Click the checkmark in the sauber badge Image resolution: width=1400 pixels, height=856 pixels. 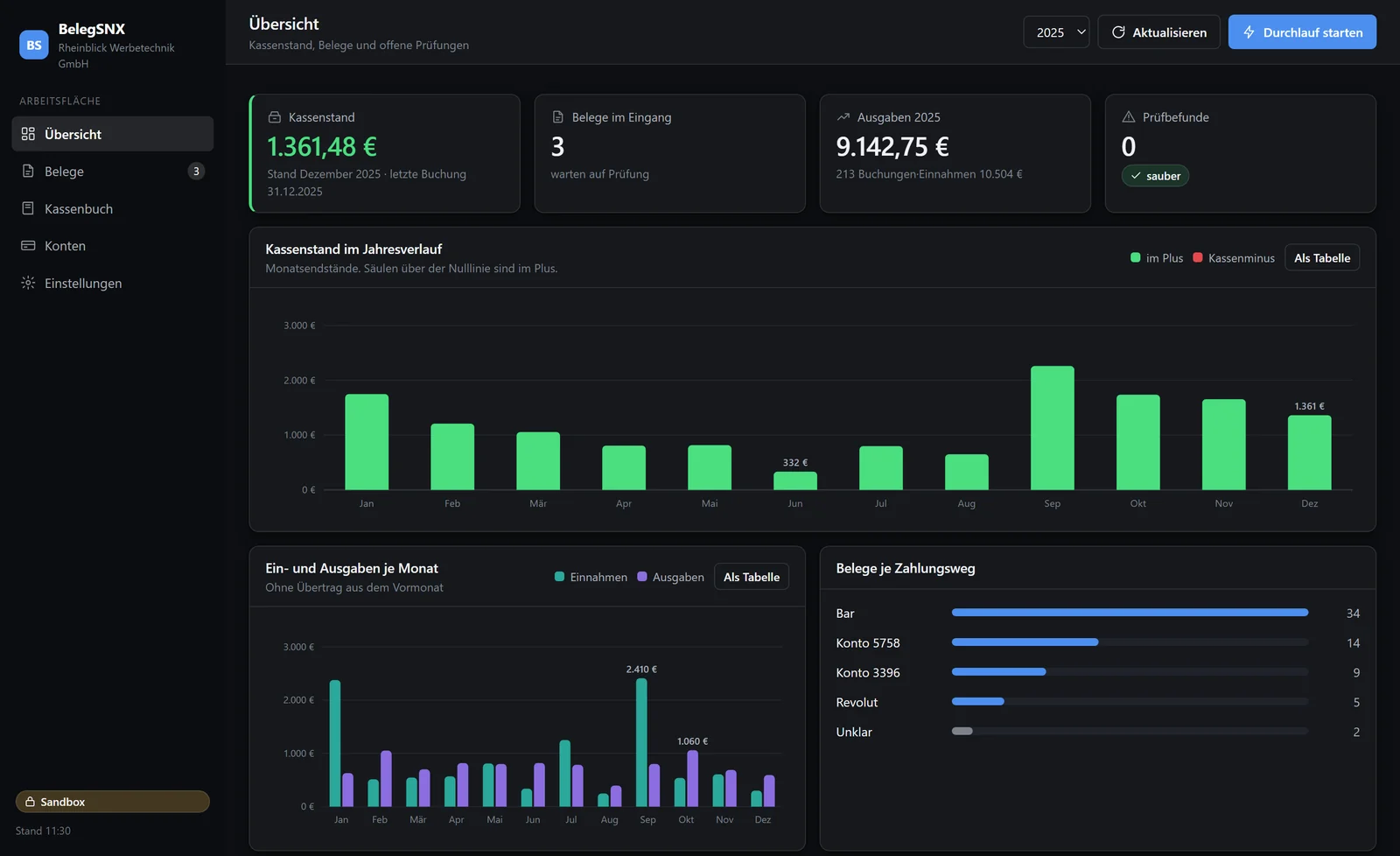[1136, 176]
